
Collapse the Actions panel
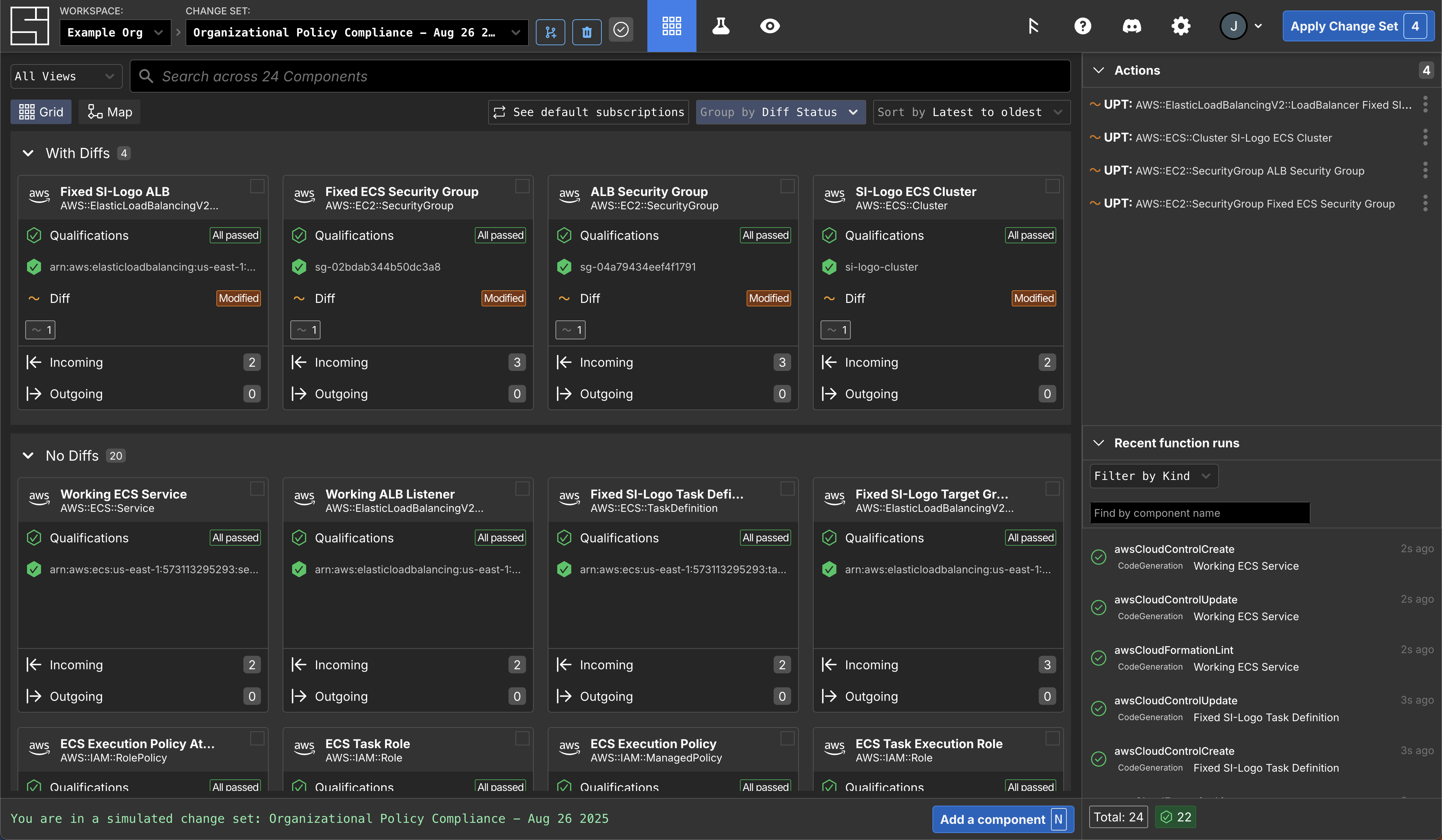coord(1098,70)
